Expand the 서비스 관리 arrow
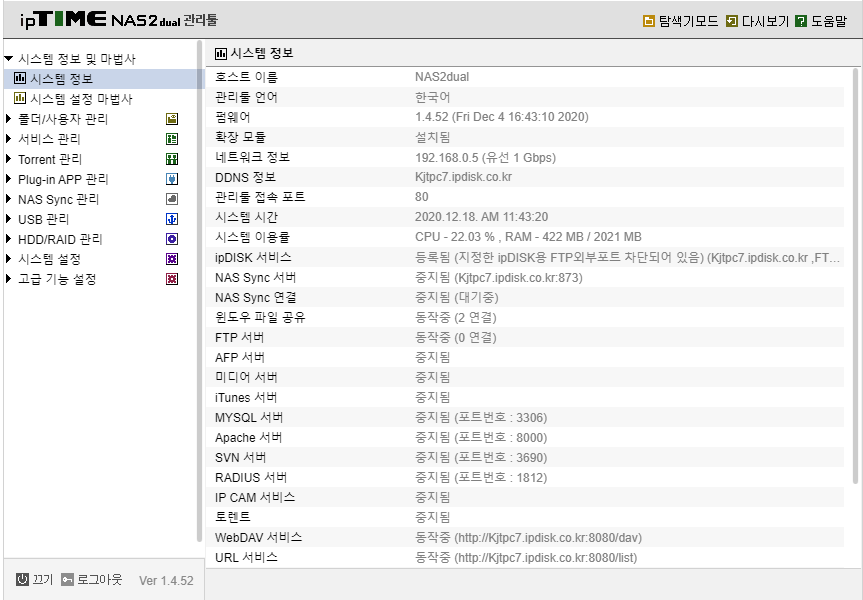863x600 pixels. 8,139
